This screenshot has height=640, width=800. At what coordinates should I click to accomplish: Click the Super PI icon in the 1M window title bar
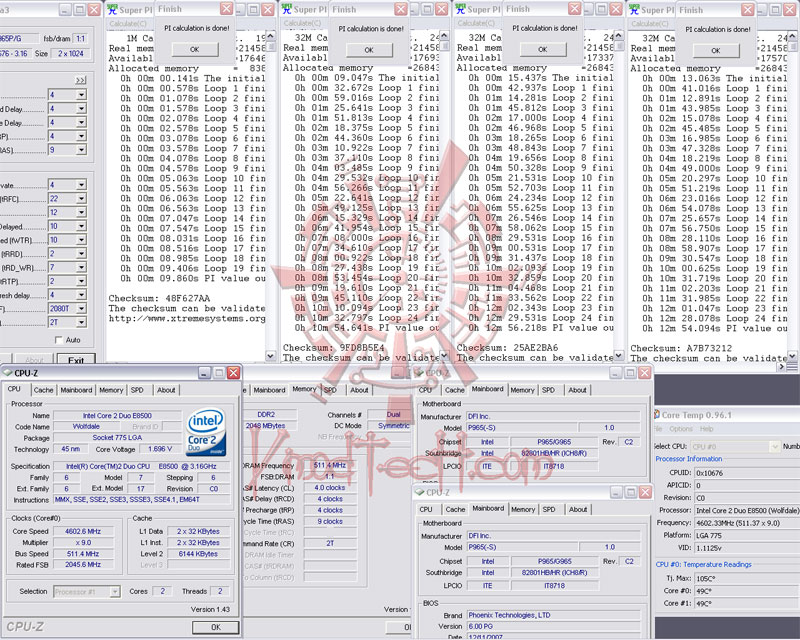[x=112, y=9]
